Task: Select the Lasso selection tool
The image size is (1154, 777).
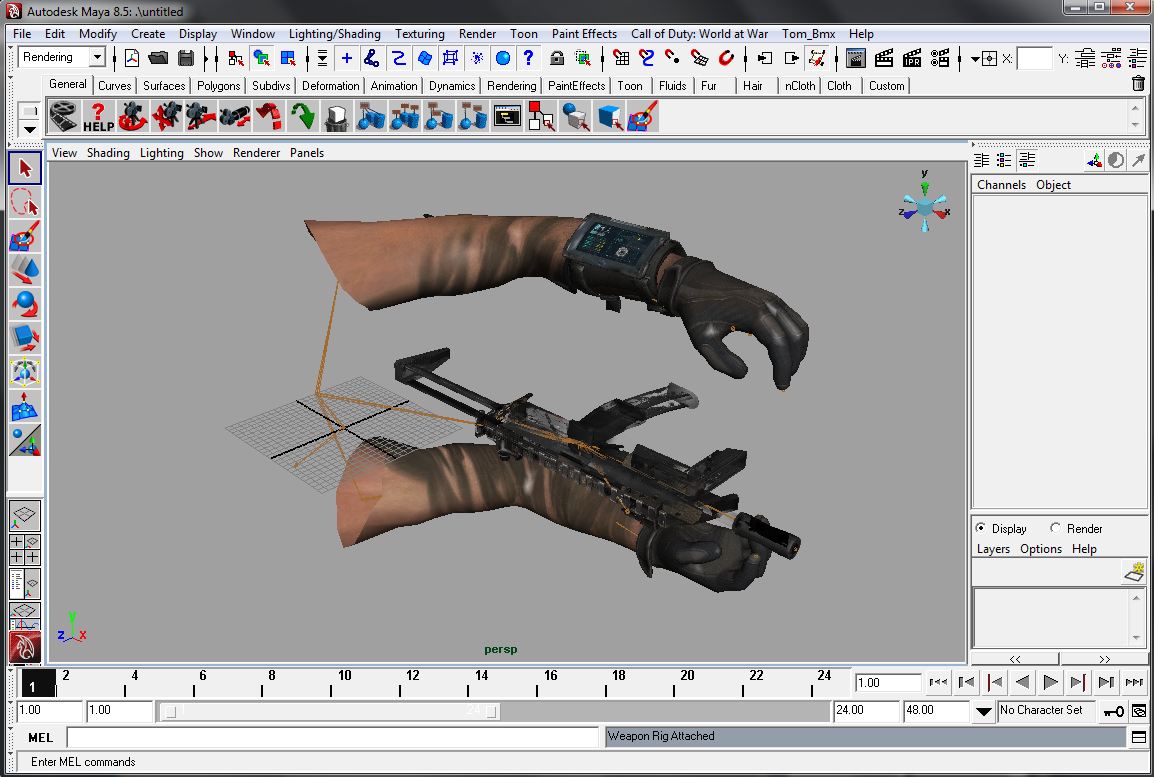Action: click(25, 203)
